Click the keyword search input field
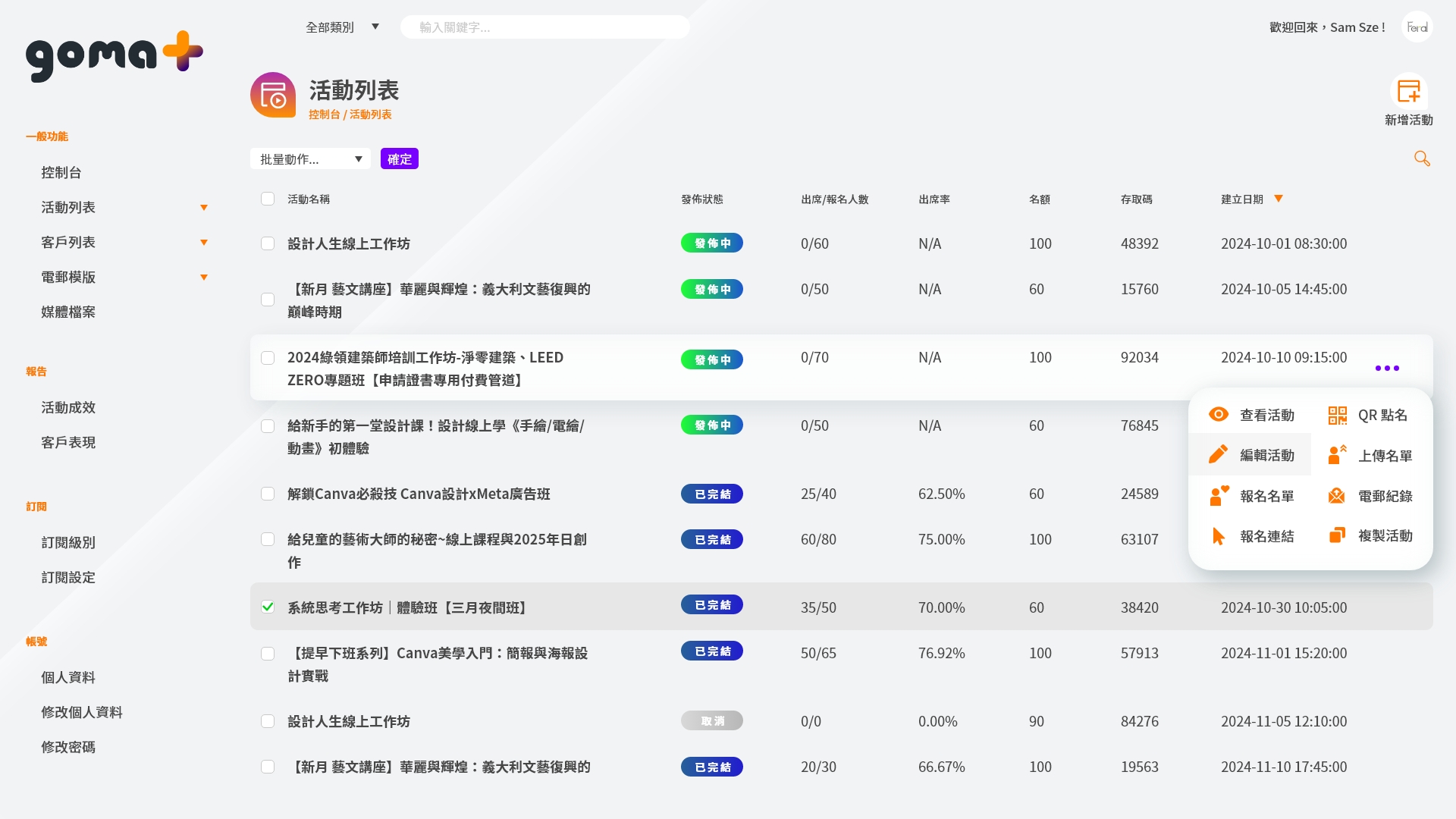Image resolution: width=1456 pixels, height=819 pixels. click(x=544, y=27)
